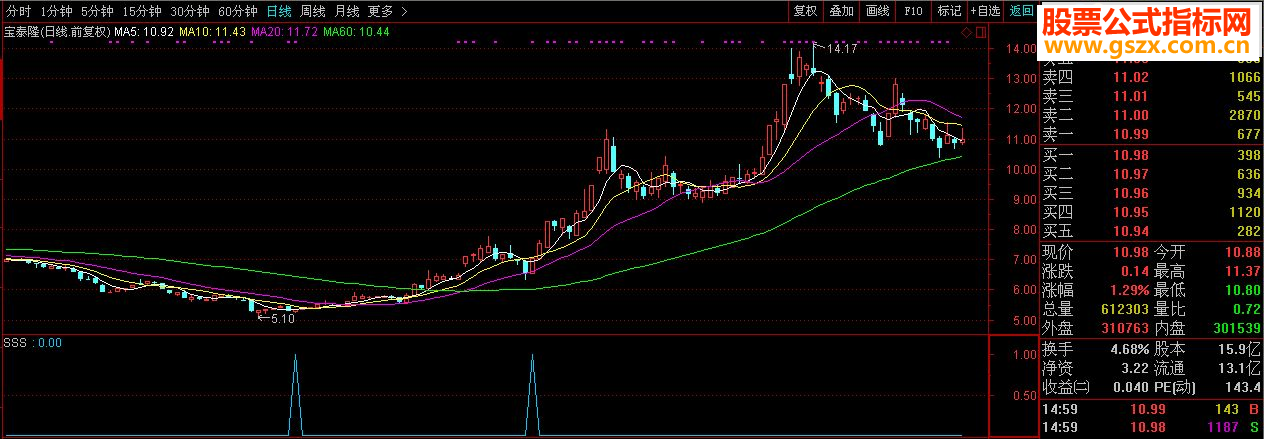Click the 5.10 low price marker
The height and width of the screenshot is (439, 1264).
pos(283,319)
